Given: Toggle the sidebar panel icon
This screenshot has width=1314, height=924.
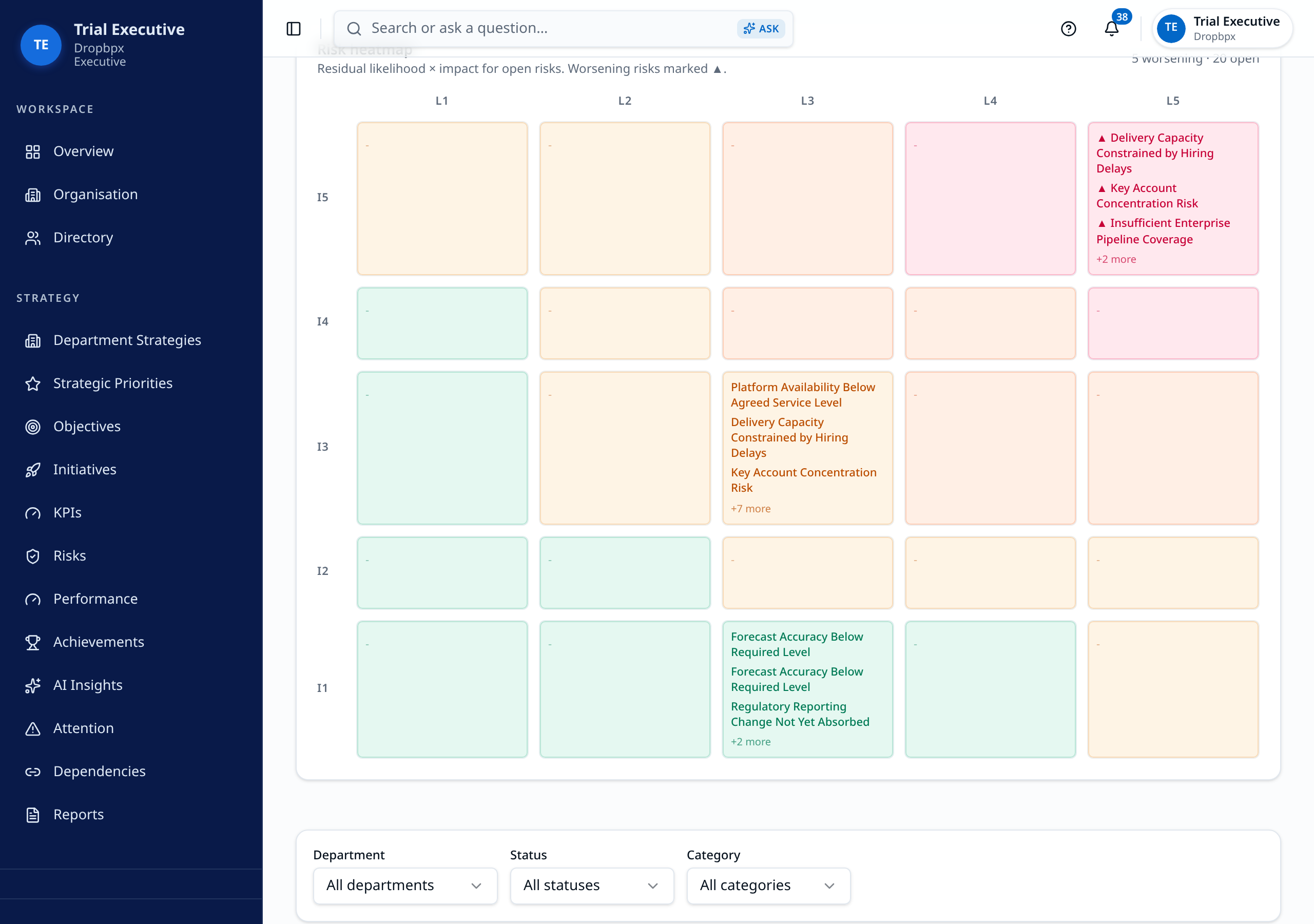Looking at the screenshot, I should (294, 29).
